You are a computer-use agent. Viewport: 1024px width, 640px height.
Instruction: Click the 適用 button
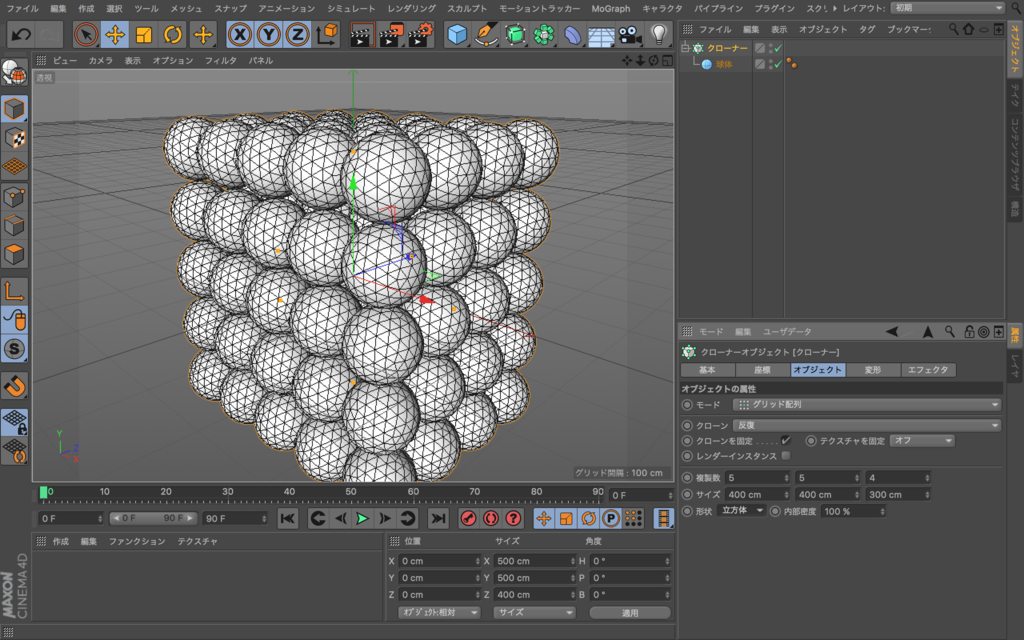tap(629, 612)
